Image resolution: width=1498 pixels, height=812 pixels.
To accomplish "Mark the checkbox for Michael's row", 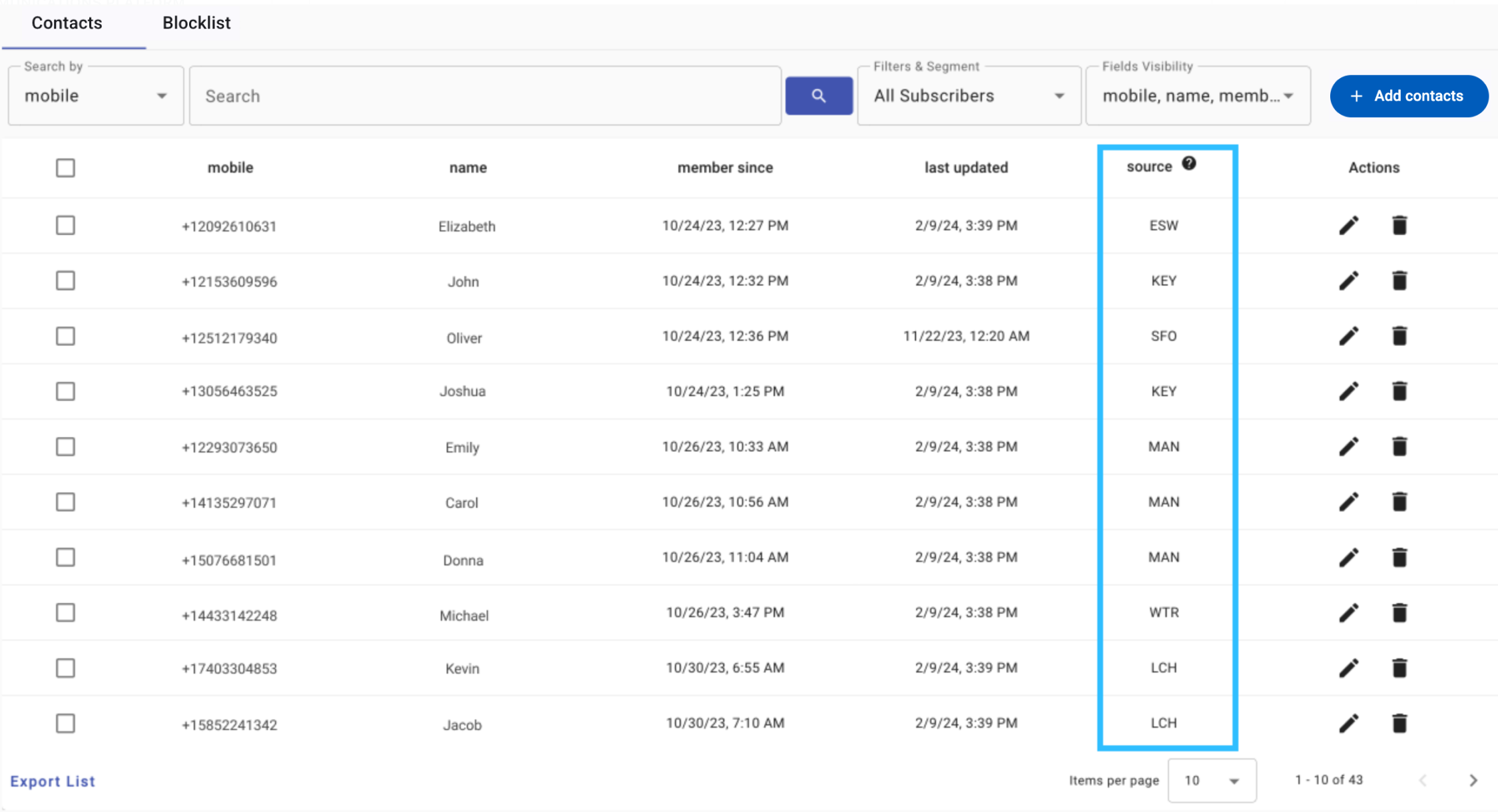I will click(65, 612).
